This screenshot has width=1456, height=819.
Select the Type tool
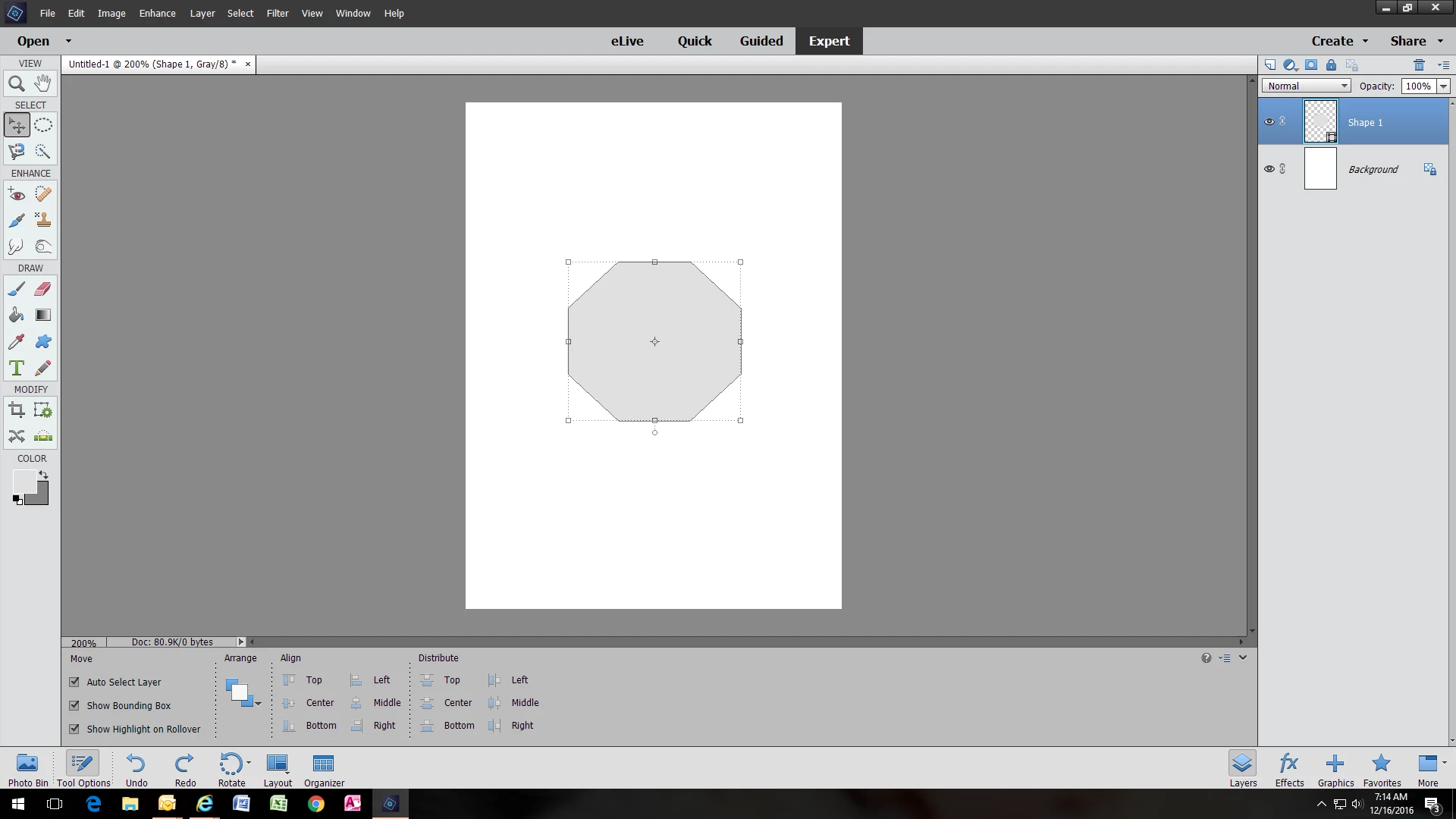coord(16,369)
